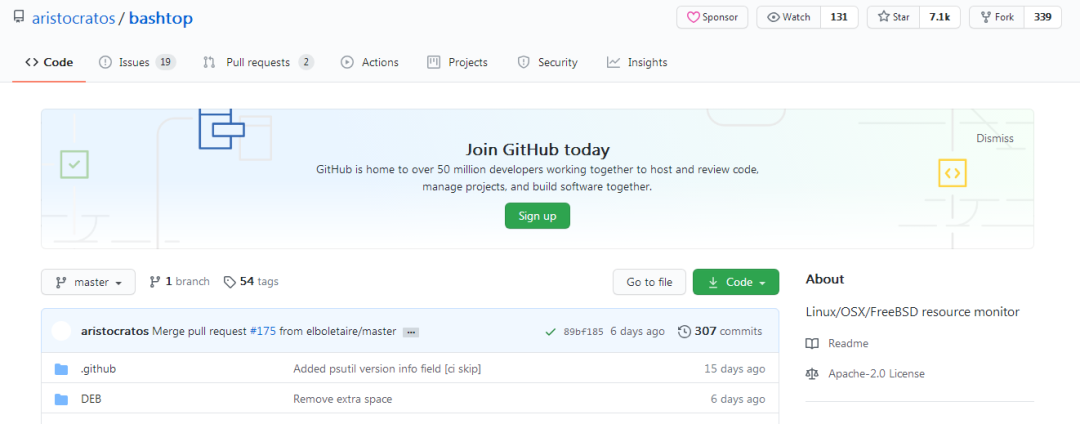
Task: Open commit 'Remove extra space'
Action: [343, 399]
